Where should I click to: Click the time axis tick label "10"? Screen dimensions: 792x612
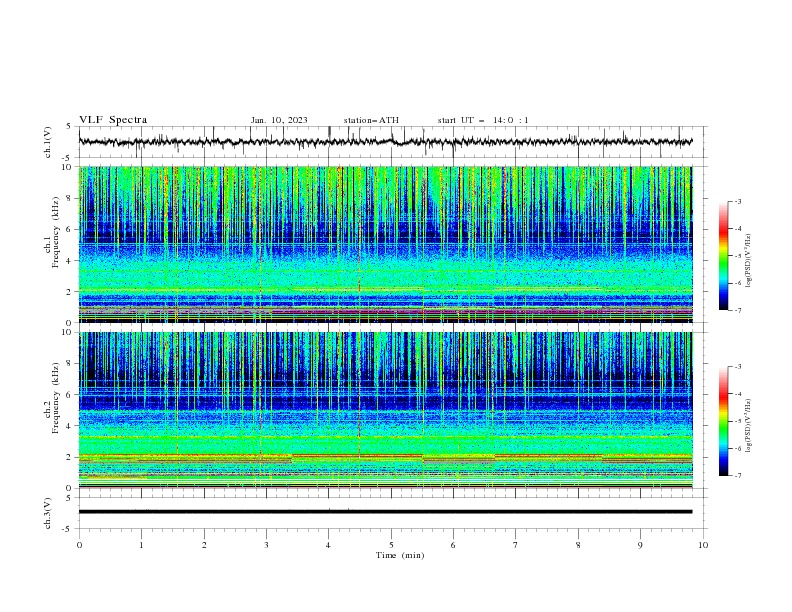(x=703, y=545)
